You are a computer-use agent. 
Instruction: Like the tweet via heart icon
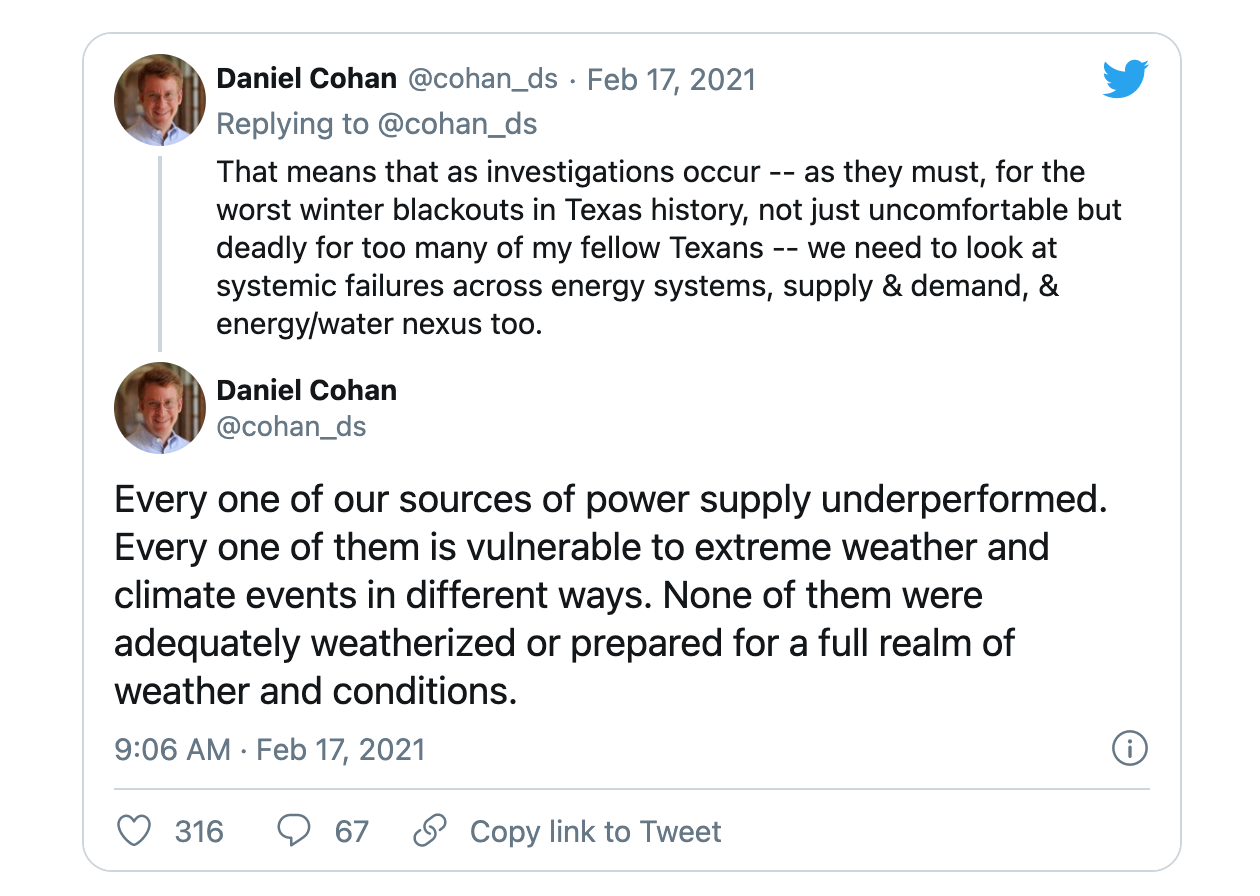coord(134,831)
